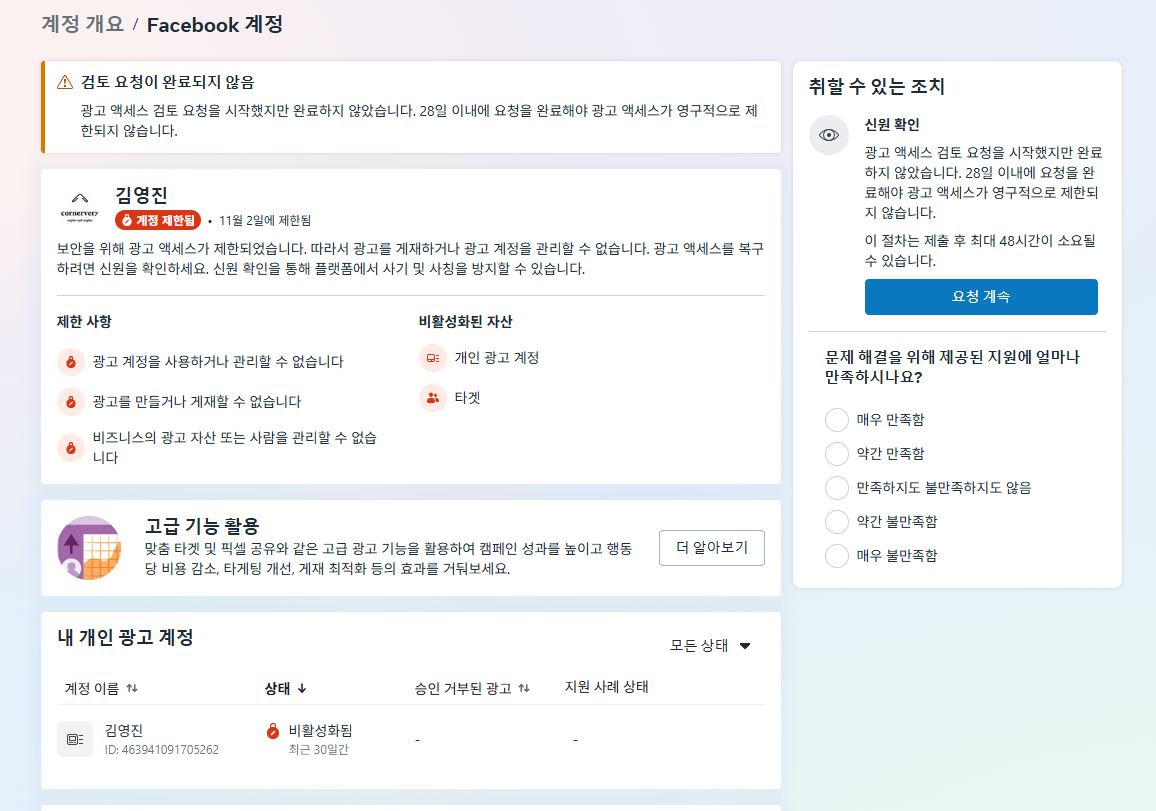The image size is (1156, 811).
Task: Click the eye icon beside 신원 확인
Action: pyautogui.click(x=828, y=135)
